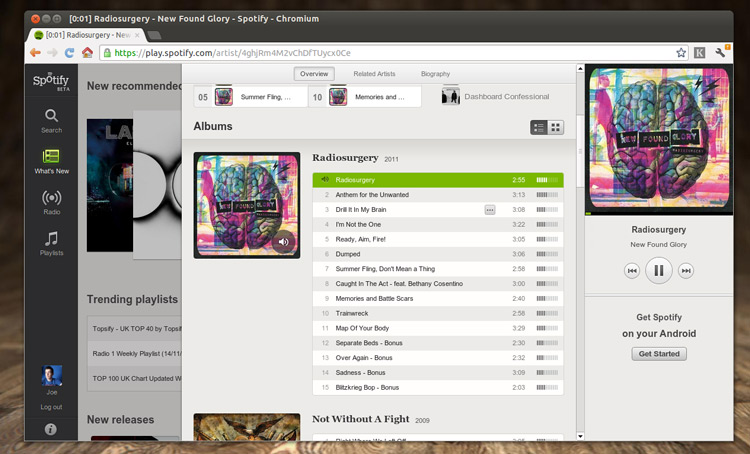Open Spotify Search in sidebar
The width and height of the screenshot is (750, 454).
[x=51, y=121]
